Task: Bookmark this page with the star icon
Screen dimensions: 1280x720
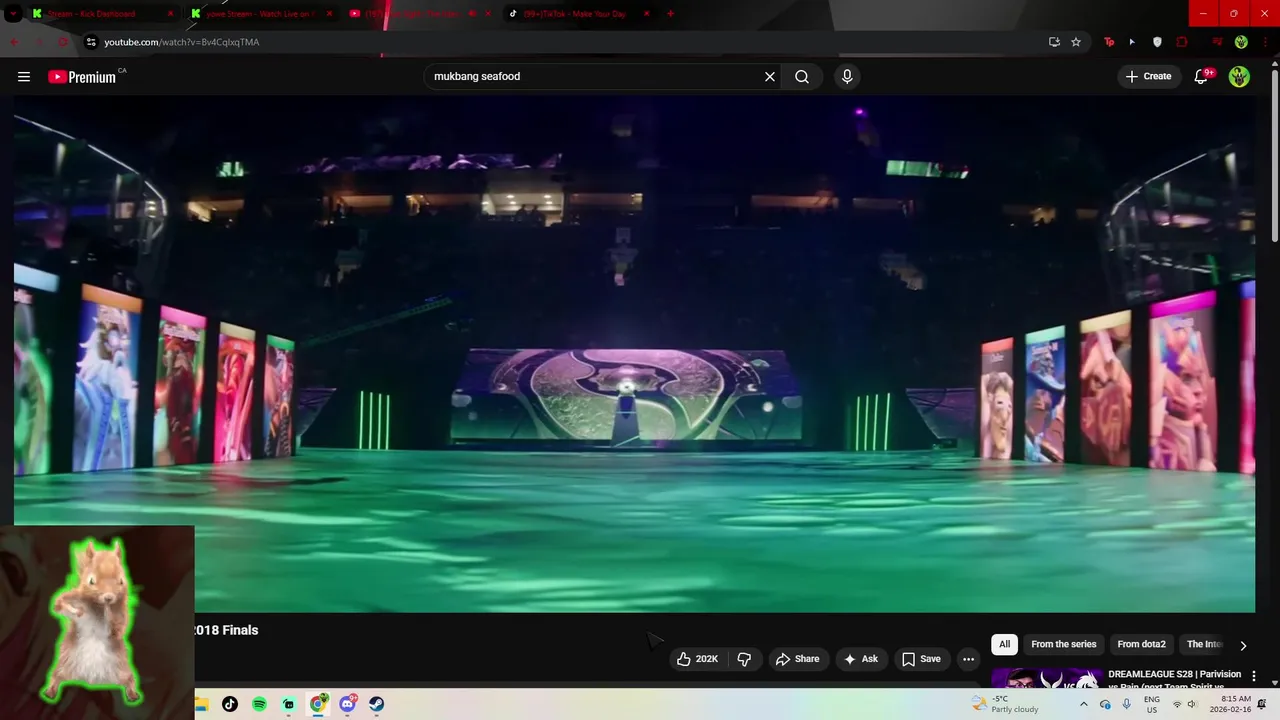Action: [1076, 42]
